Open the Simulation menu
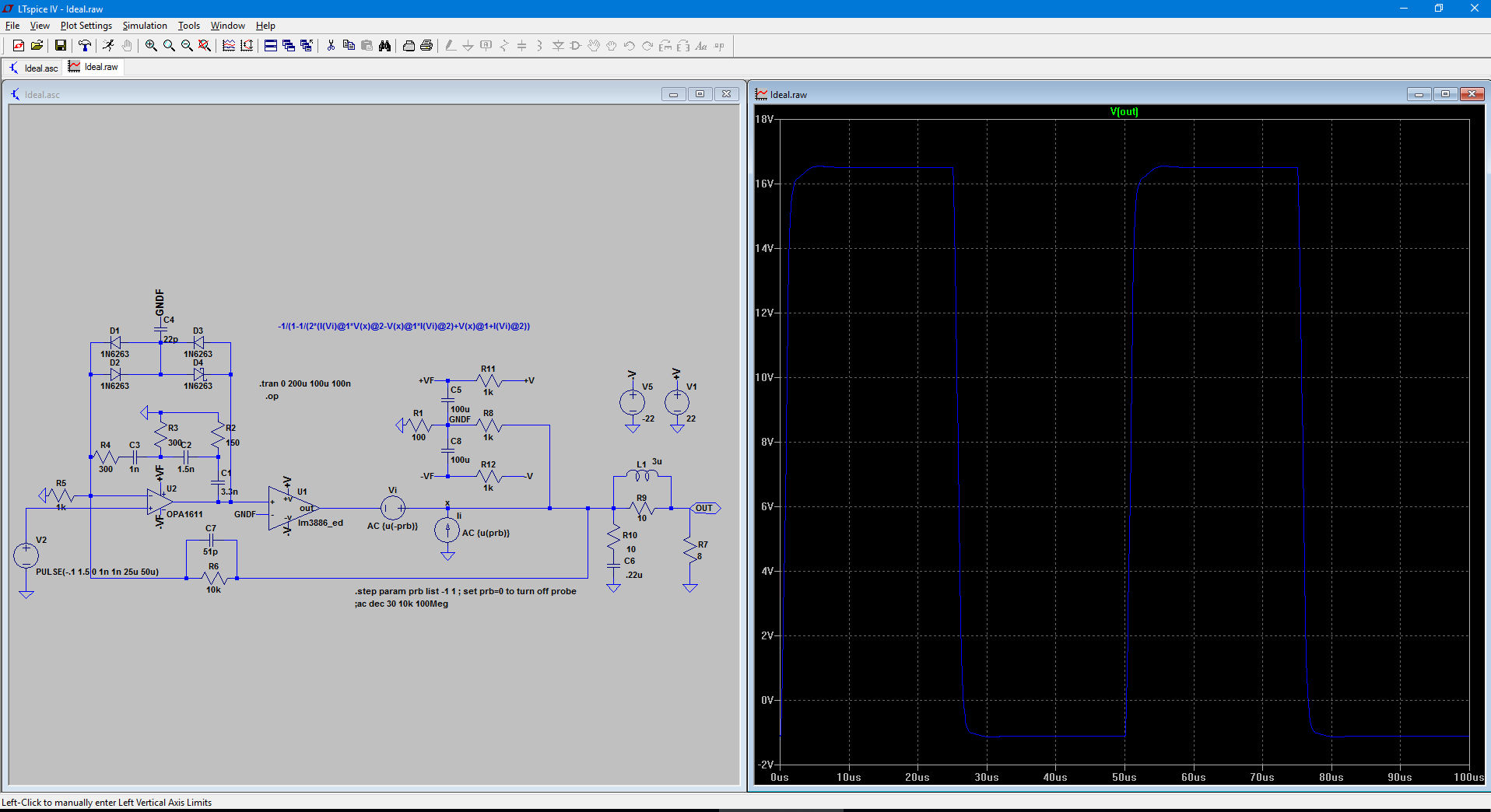 (145, 26)
